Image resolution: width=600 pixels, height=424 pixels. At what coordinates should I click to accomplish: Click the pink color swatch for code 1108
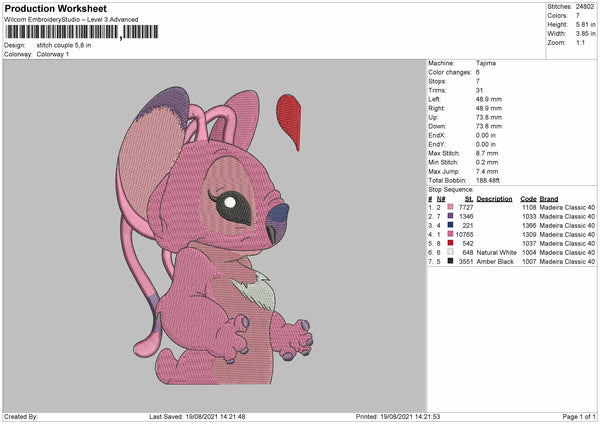click(450, 207)
